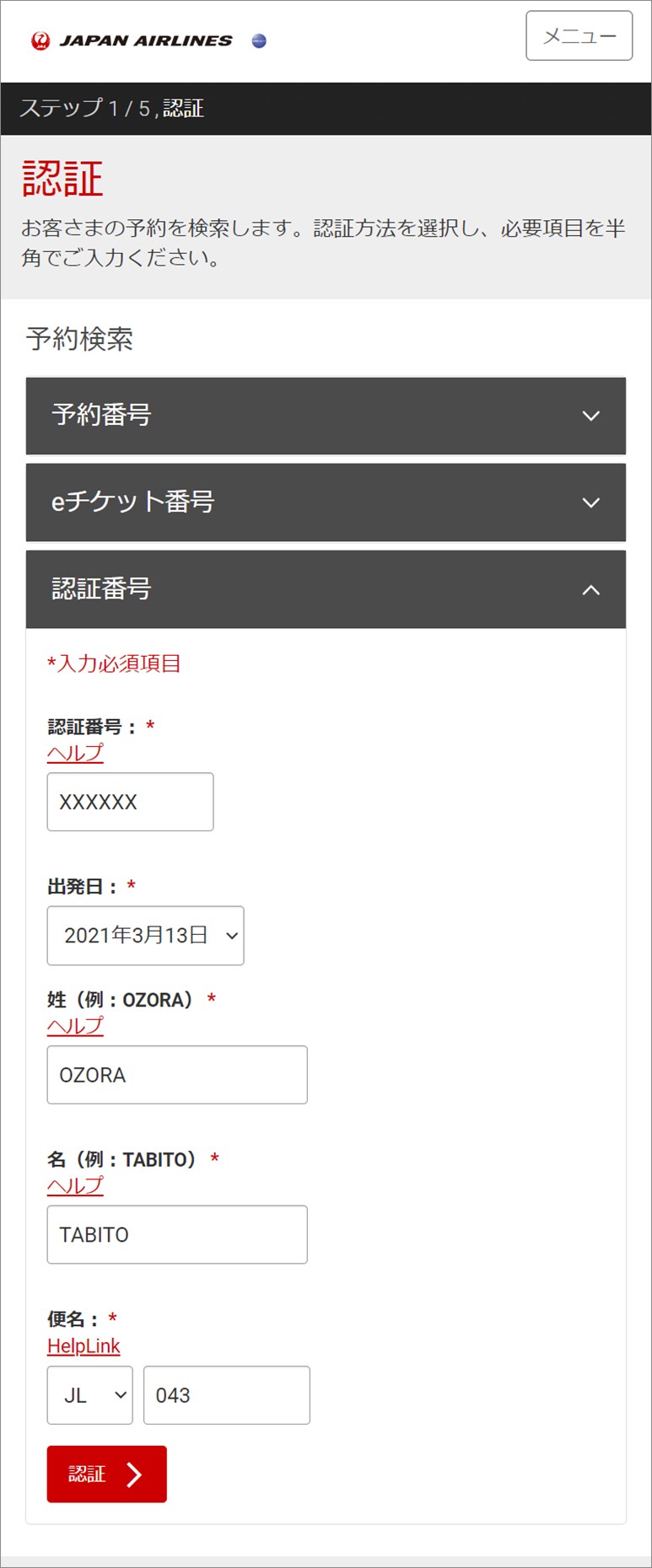Click the dropdown arrow on the departure date field
The width and height of the screenshot is (652, 1568).
click(231, 936)
